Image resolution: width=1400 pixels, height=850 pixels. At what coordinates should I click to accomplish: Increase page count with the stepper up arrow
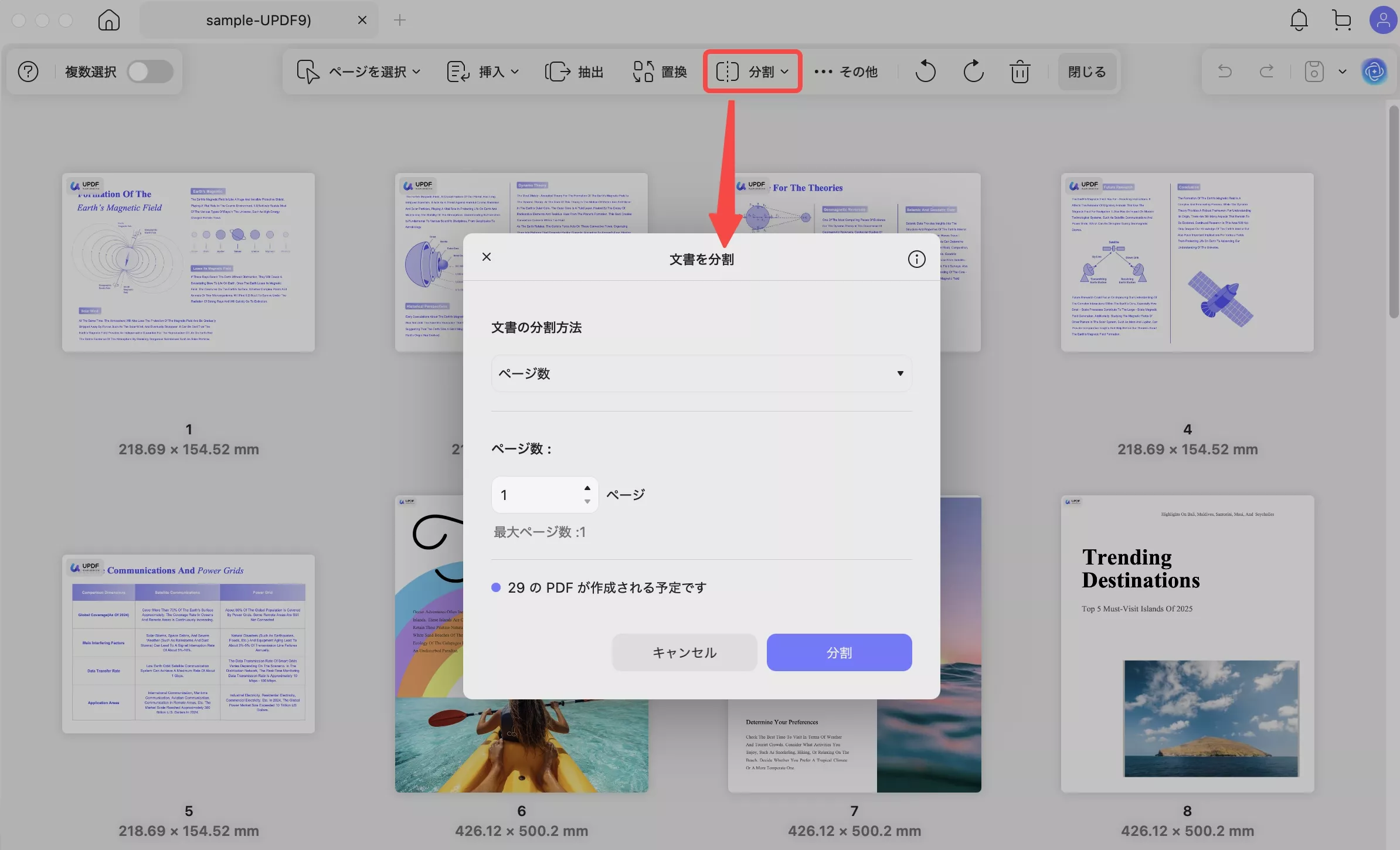click(587, 487)
